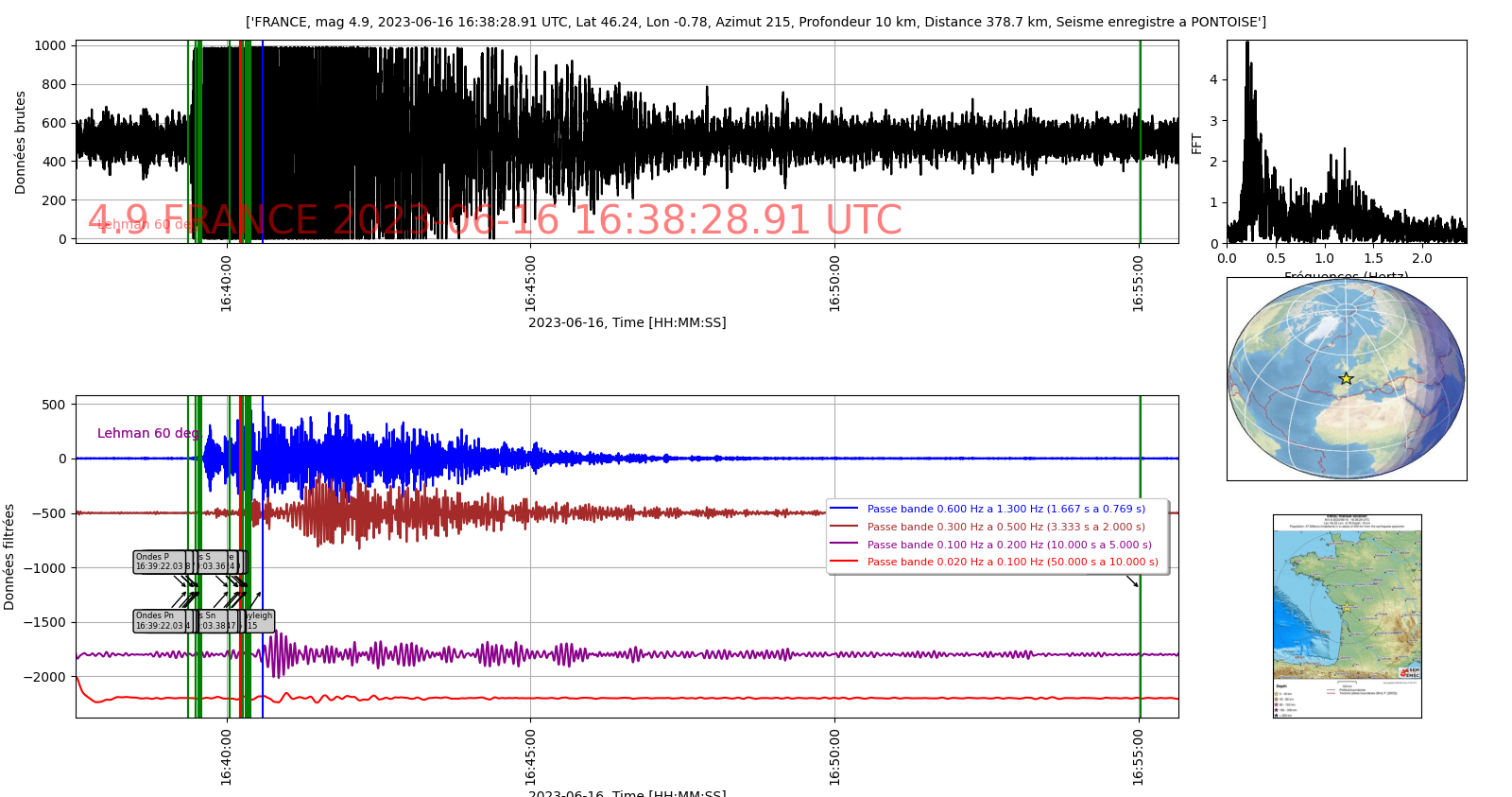The image size is (1512, 797).
Task: Click the figure title at the top
Action: tap(755, 22)
